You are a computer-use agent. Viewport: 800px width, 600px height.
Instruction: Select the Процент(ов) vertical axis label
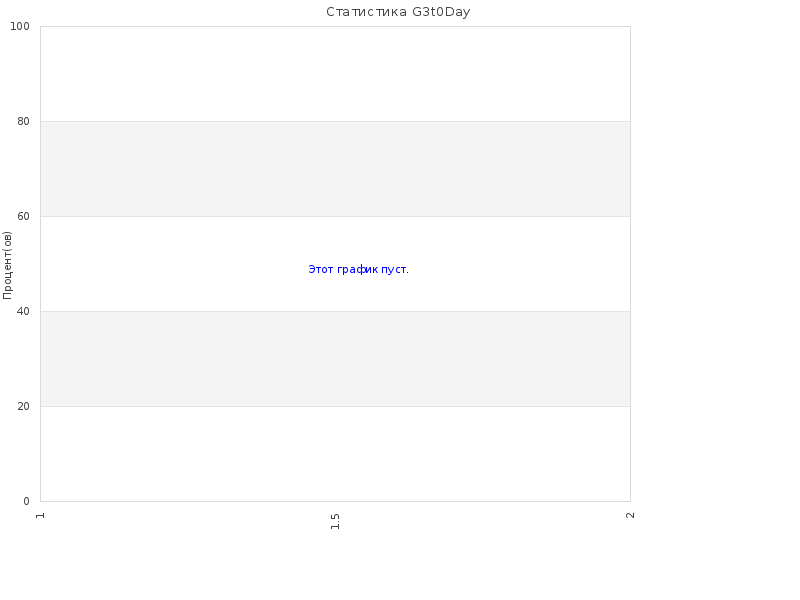click(x=7, y=265)
